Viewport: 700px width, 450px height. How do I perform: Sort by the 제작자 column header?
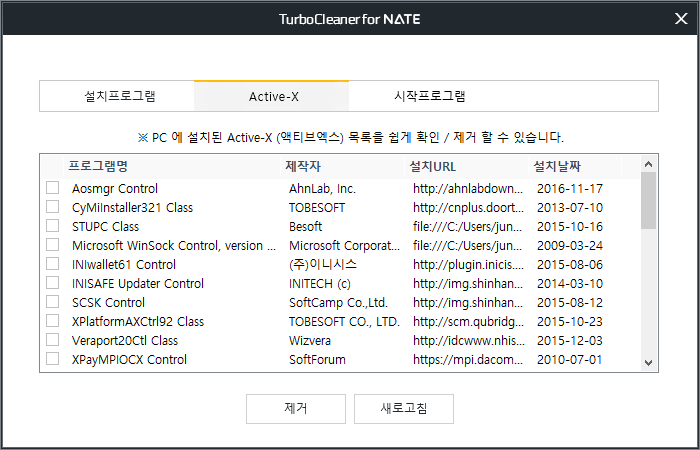[343, 167]
